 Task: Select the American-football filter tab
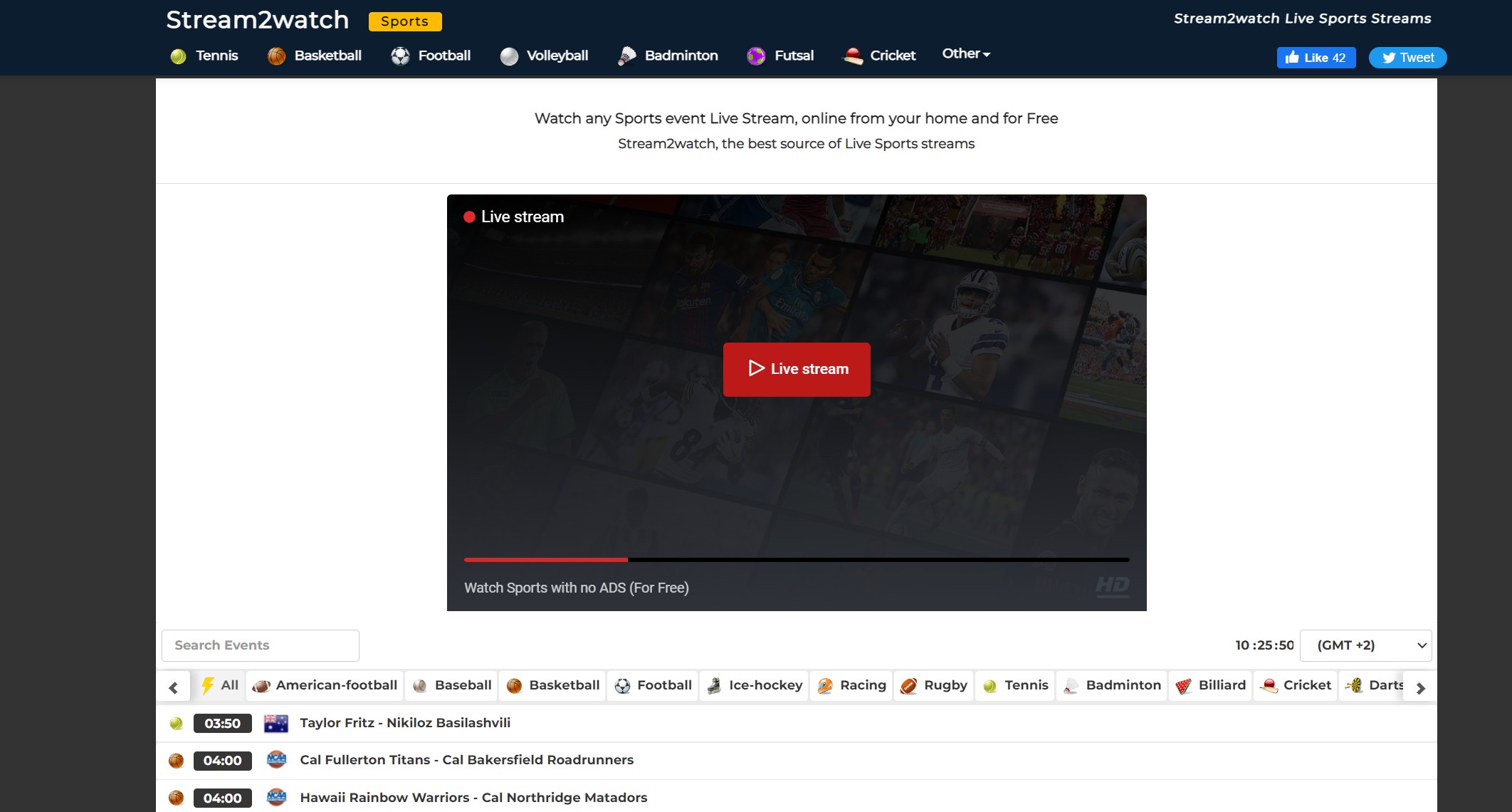(x=325, y=686)
